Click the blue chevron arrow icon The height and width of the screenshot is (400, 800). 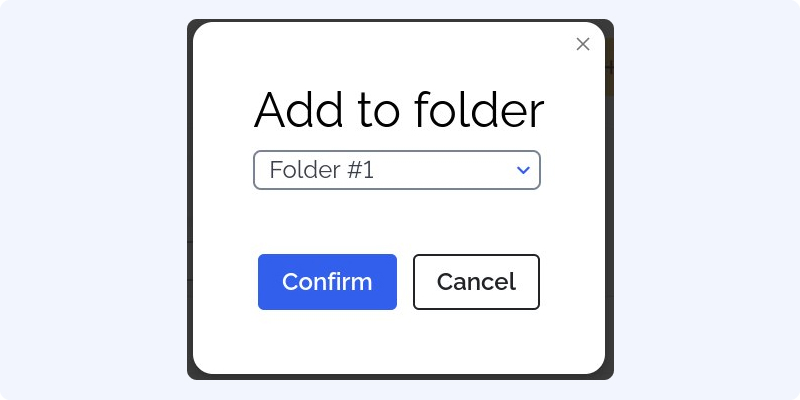click(523, 170)
